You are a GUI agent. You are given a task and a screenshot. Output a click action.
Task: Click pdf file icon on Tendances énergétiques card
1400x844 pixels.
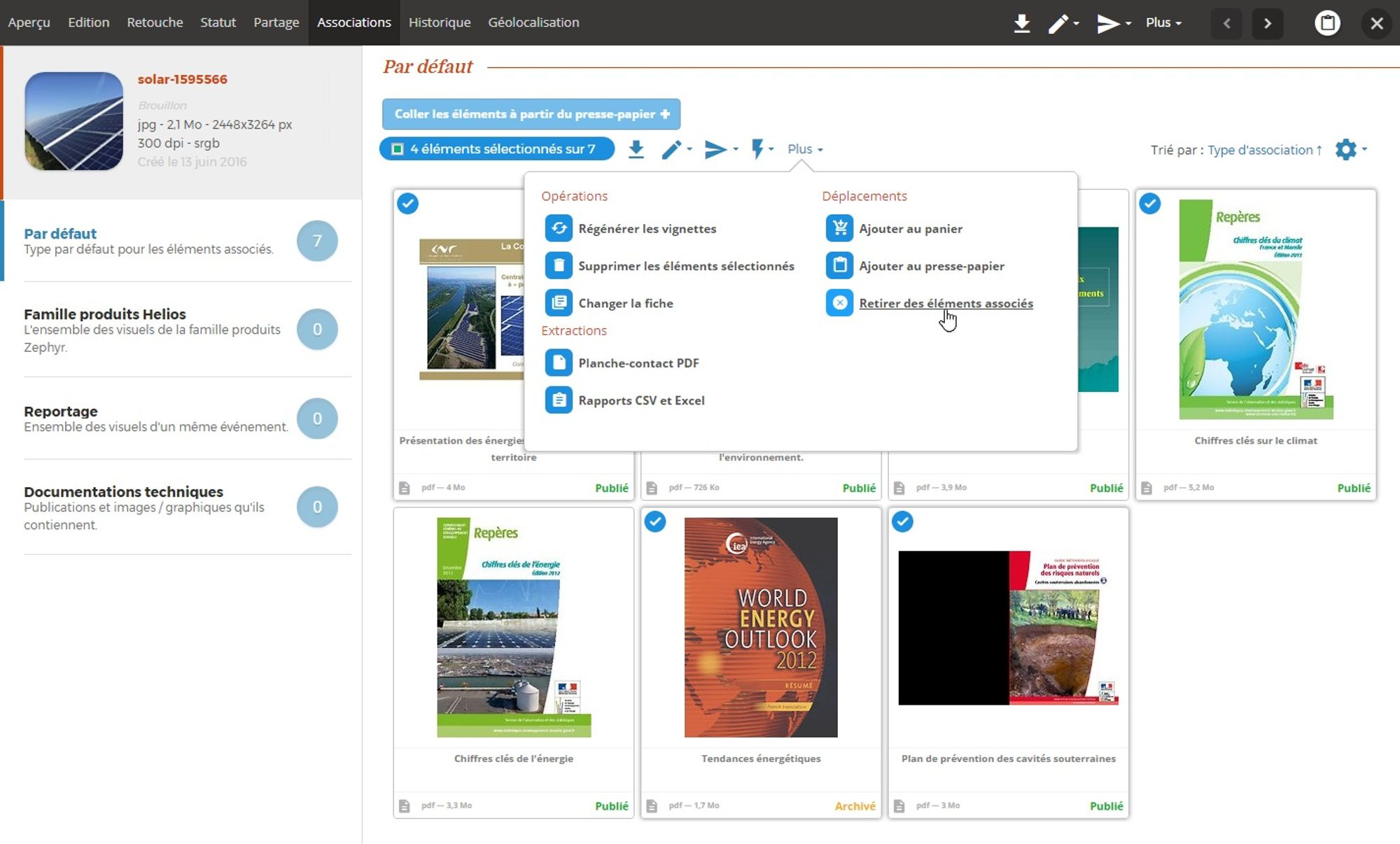(x=652, y=806)
